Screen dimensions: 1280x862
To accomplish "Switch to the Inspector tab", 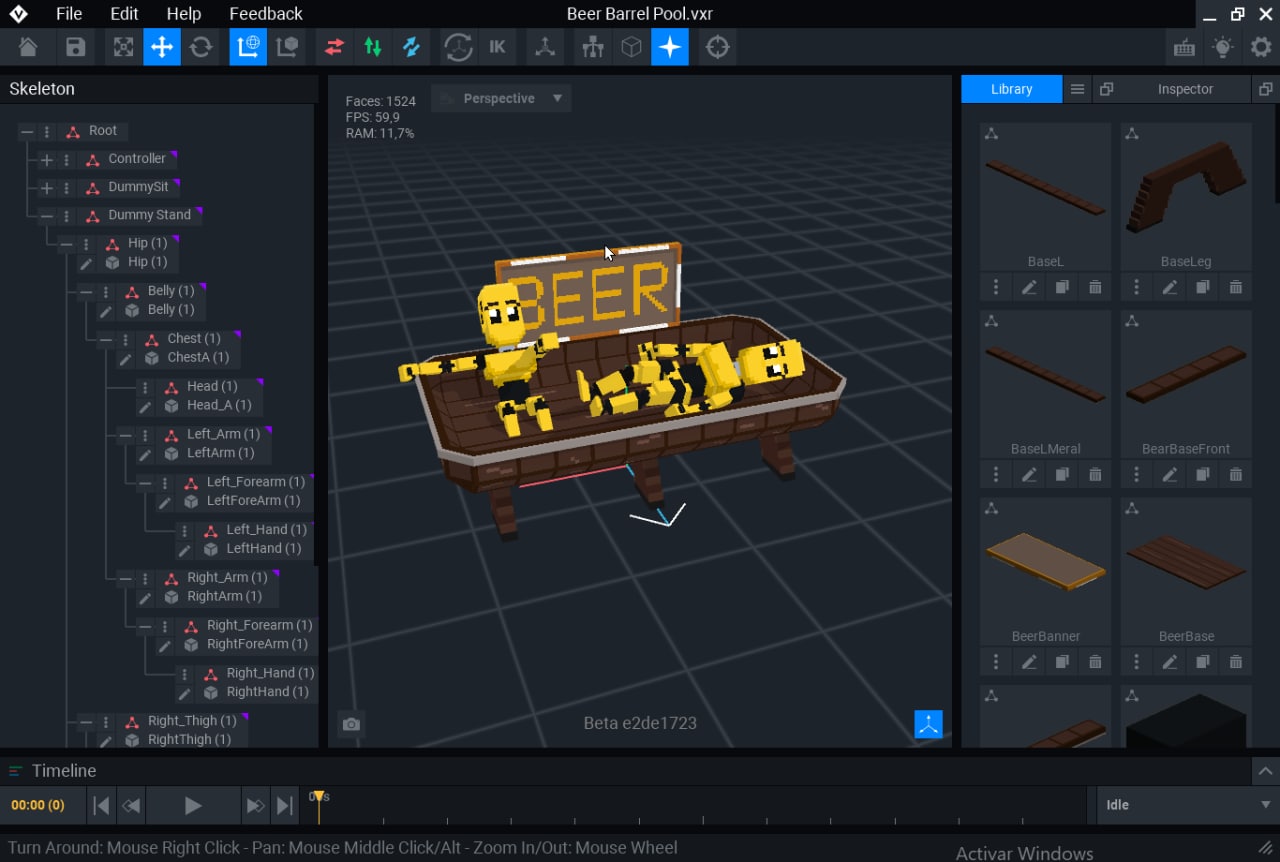I will [x=1185, y=89].
